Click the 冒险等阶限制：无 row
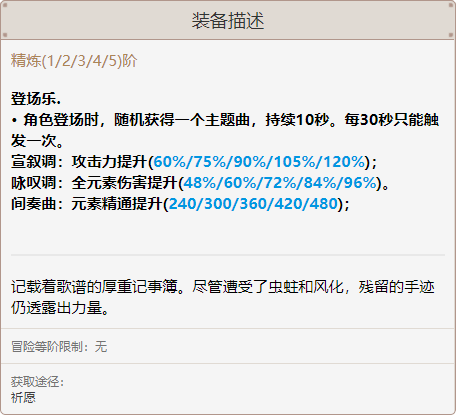The height and width of the screenshot is (416, 456). pos(59,347)
